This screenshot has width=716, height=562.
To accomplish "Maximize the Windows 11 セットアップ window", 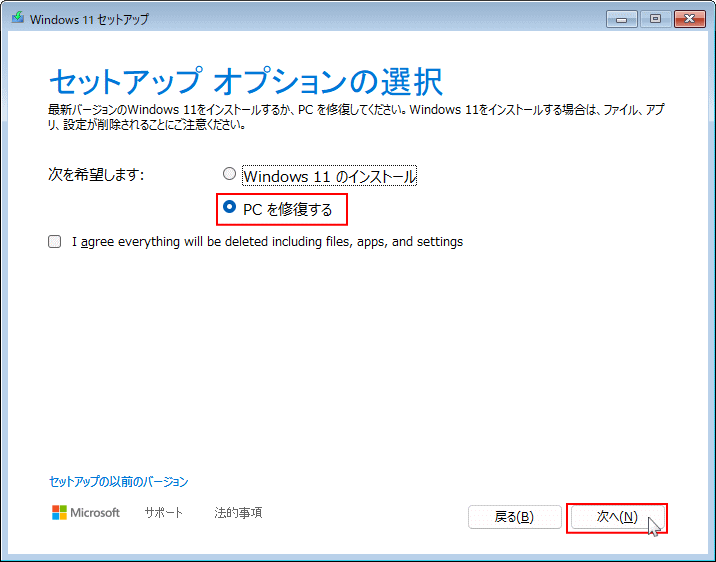I will [x=655, y=19].
